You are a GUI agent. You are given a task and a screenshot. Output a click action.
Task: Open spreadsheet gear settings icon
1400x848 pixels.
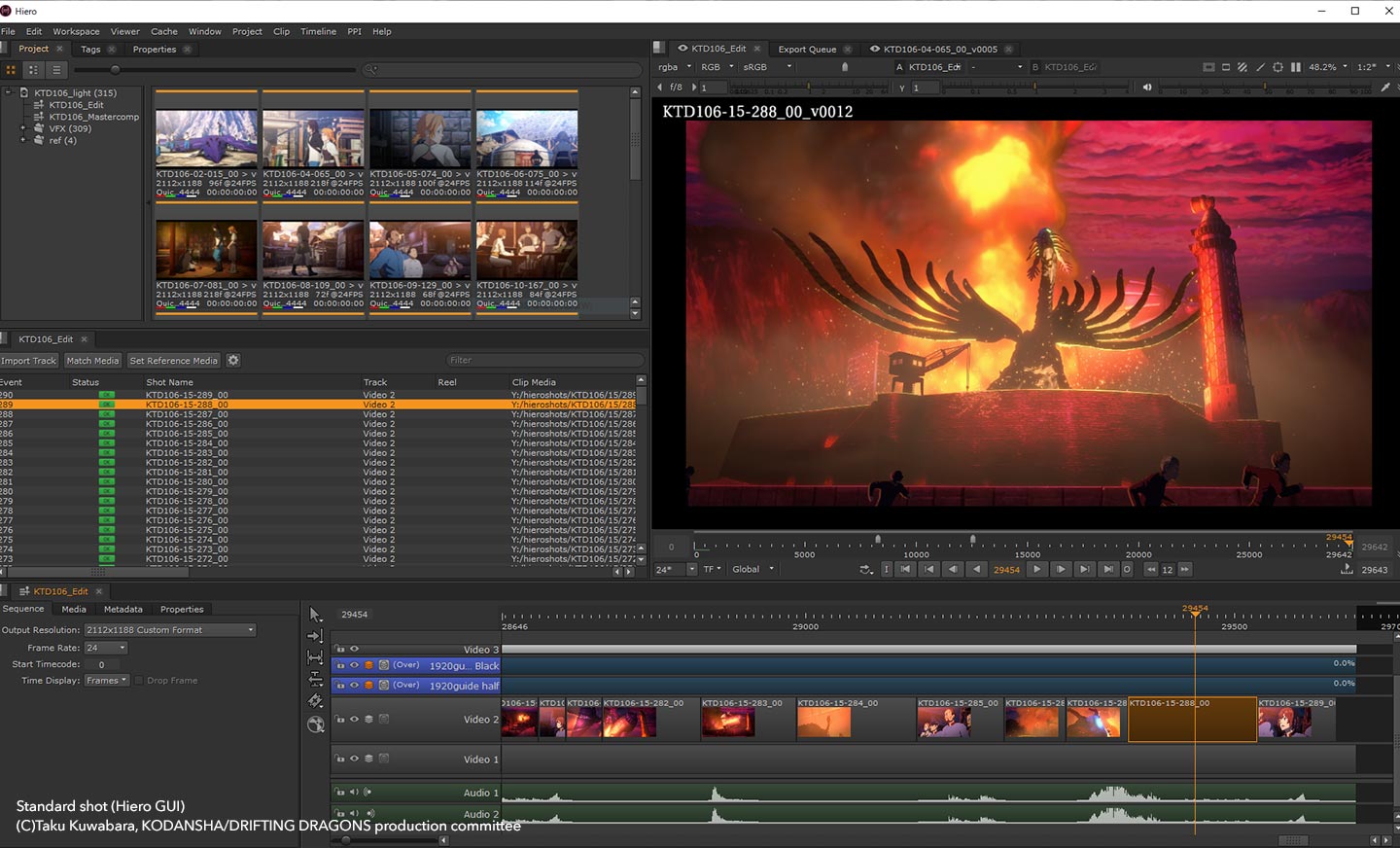point(233,361)
